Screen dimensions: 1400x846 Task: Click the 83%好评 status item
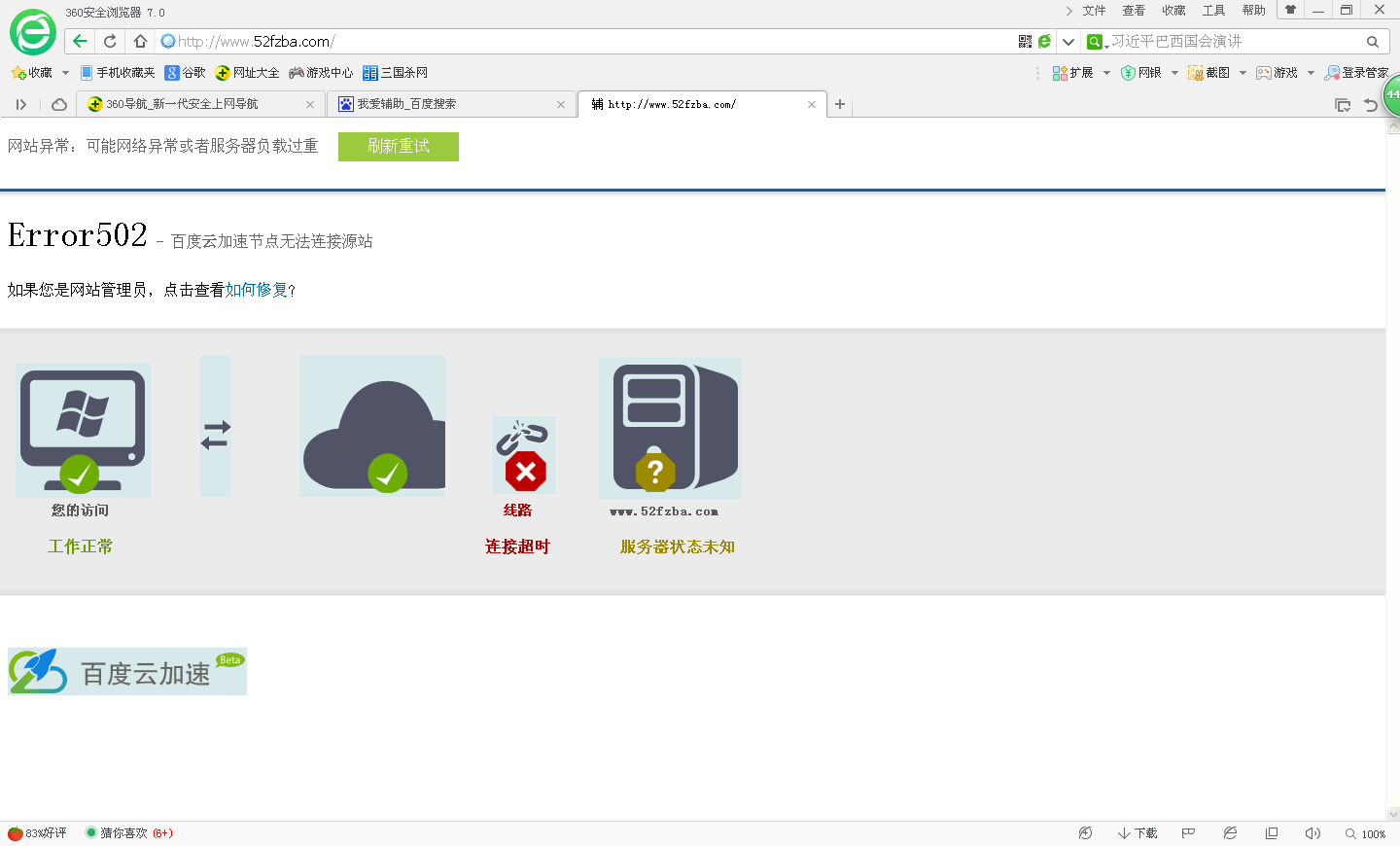point(37,833)
